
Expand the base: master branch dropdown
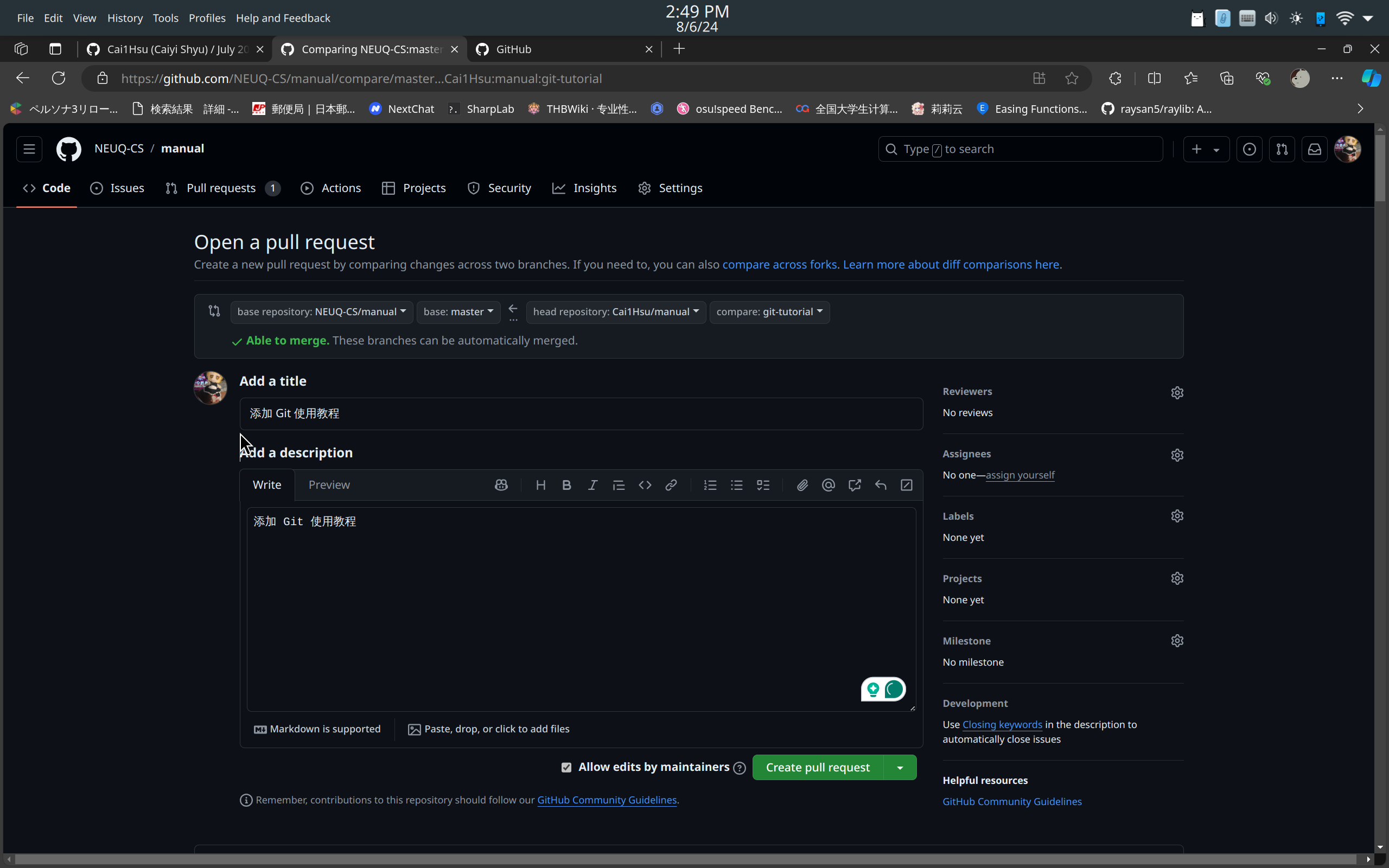[458, 312]
